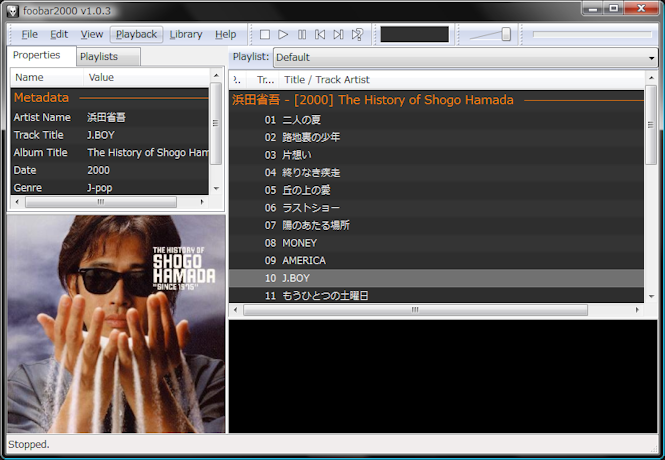Click the Properties panel scroll up arrow
665x460 pixels.
pos(216,75)
